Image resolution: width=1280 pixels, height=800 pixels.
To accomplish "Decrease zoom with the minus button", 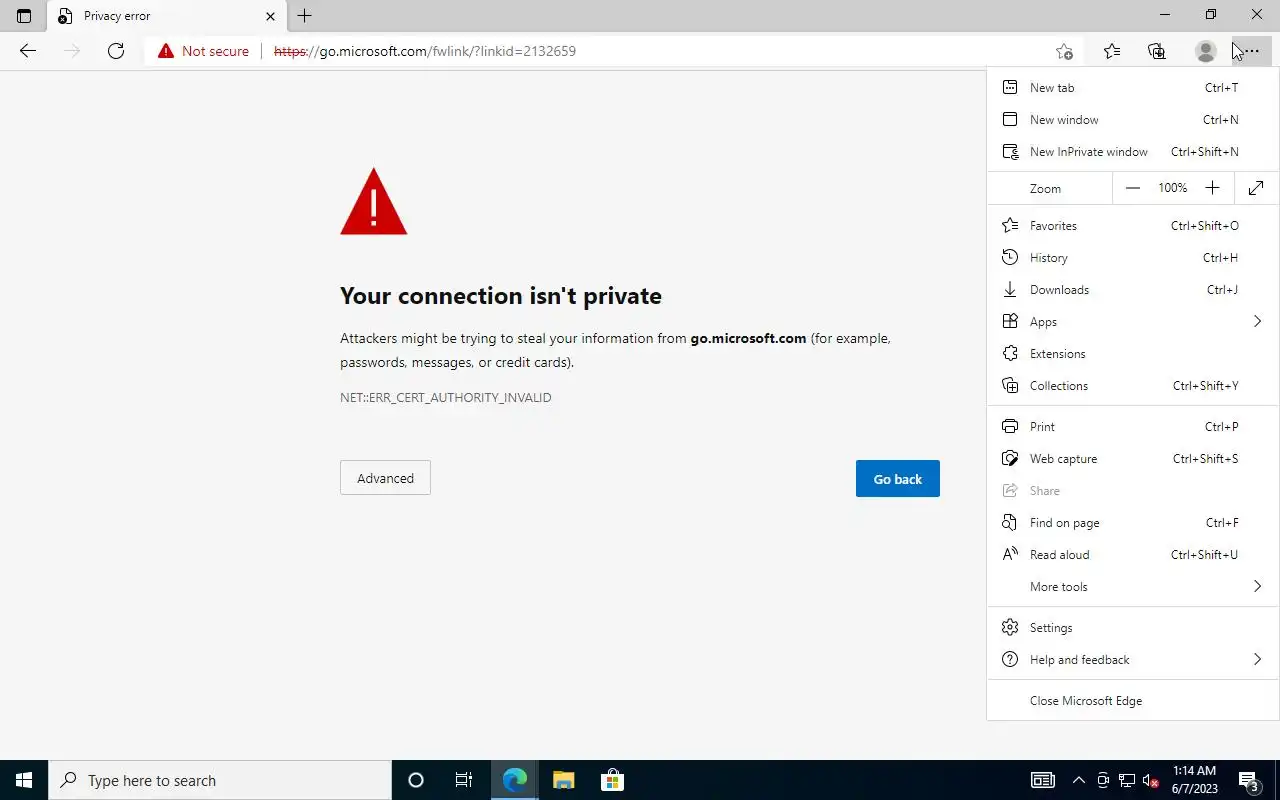I will (1132, 188).
